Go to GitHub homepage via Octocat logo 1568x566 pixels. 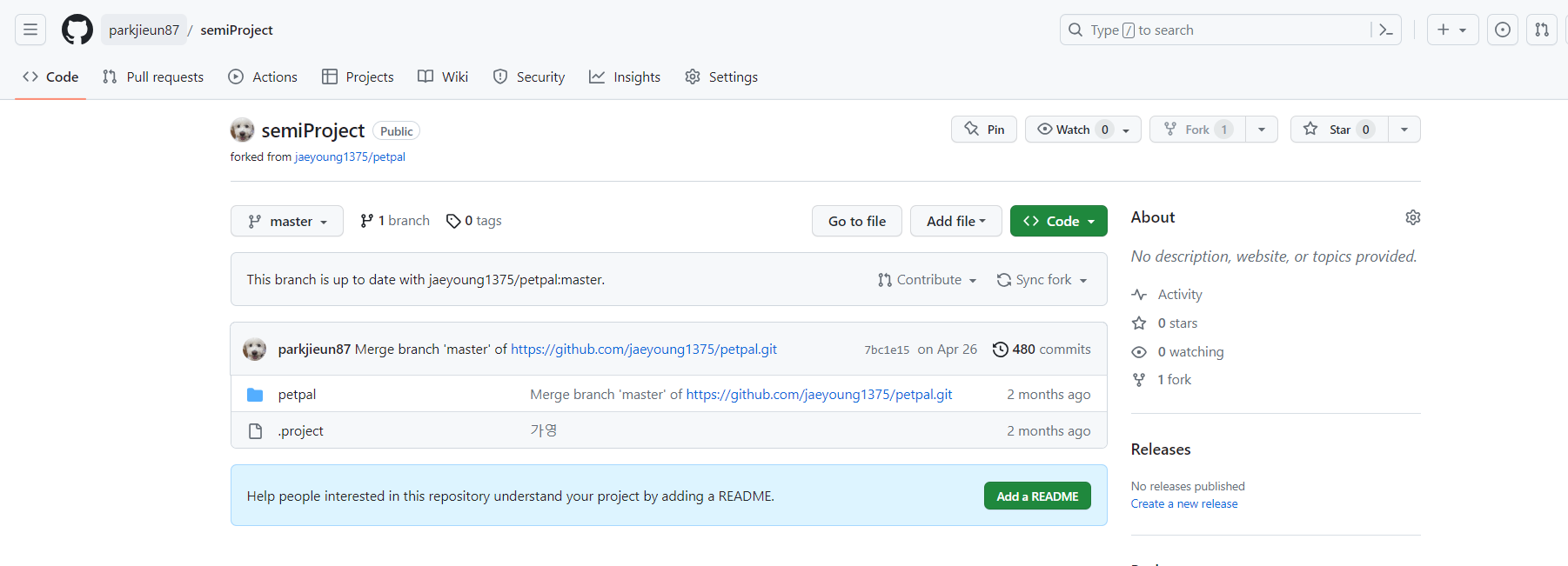point(77,30)
